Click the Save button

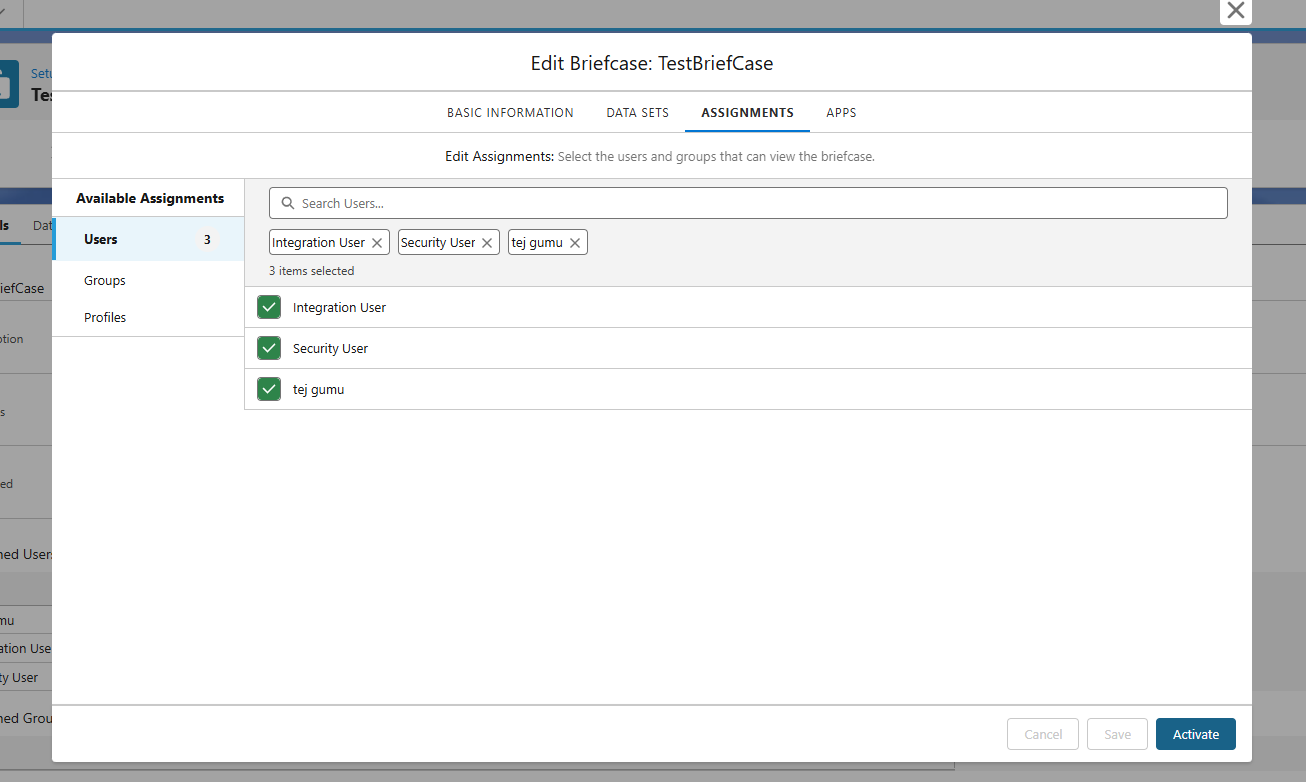click(1117, 734)
